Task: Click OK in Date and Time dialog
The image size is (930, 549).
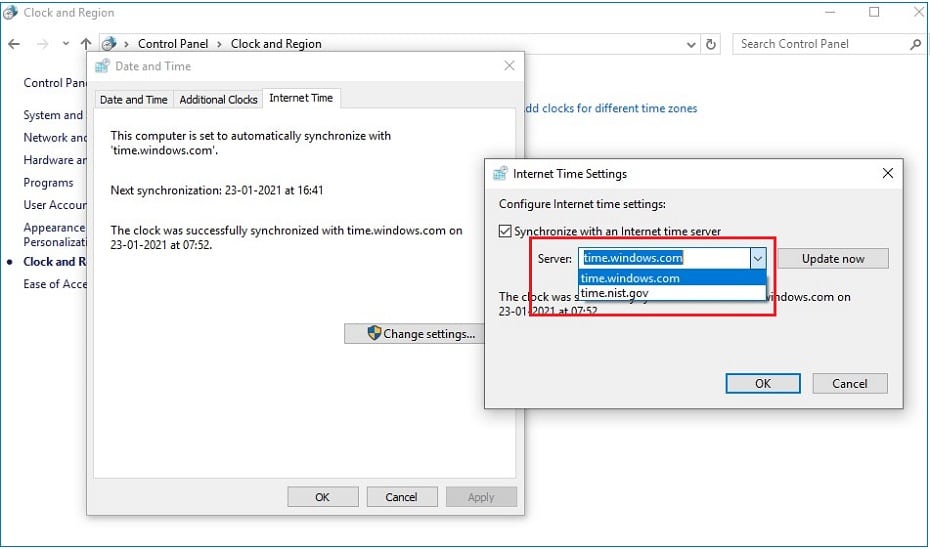Action: click(x=323, y=497)
